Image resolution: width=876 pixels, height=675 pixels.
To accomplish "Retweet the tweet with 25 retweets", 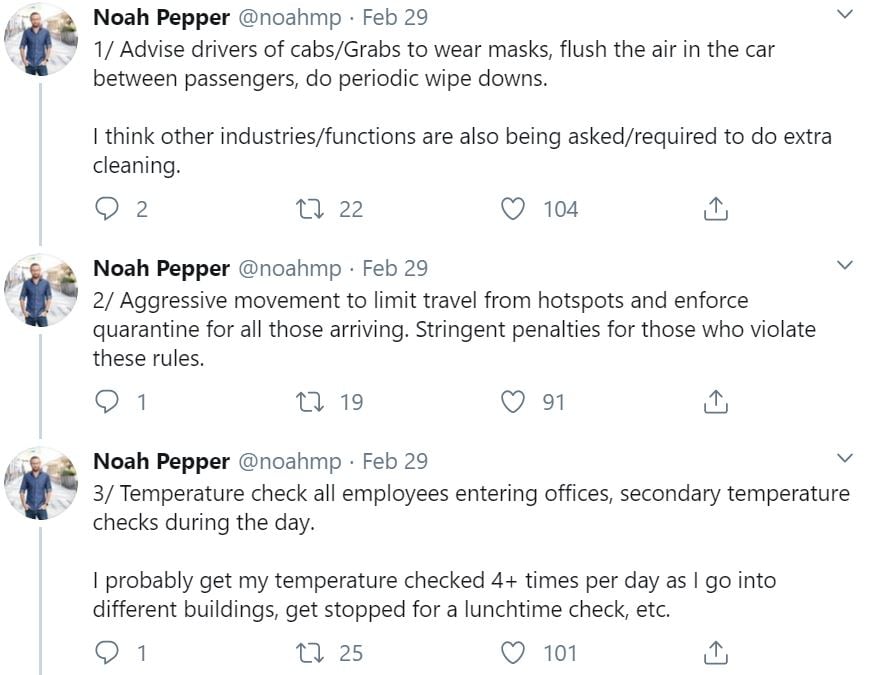I will coord(310,653).
